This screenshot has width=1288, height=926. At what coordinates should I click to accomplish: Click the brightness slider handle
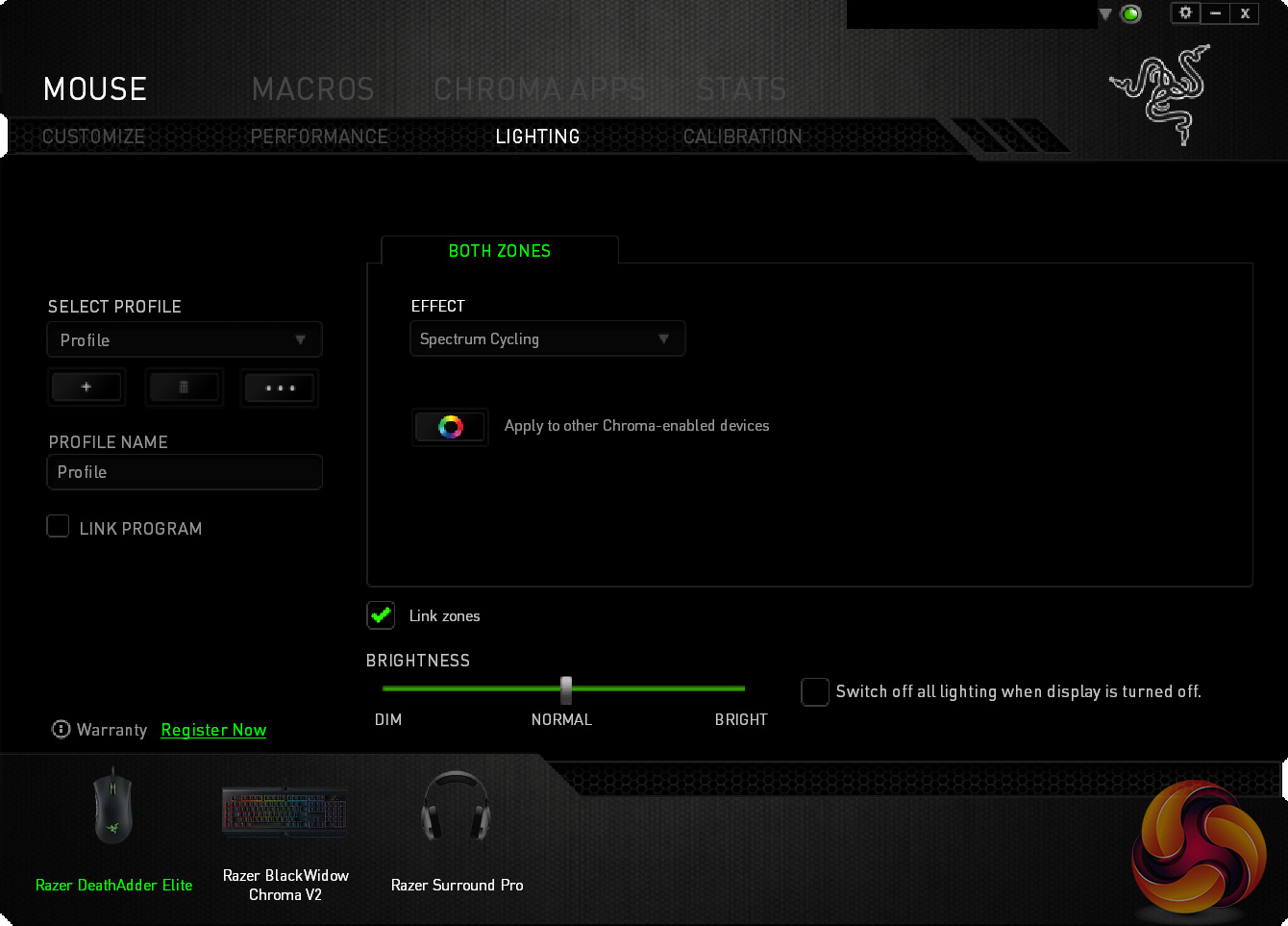(566, 688)
